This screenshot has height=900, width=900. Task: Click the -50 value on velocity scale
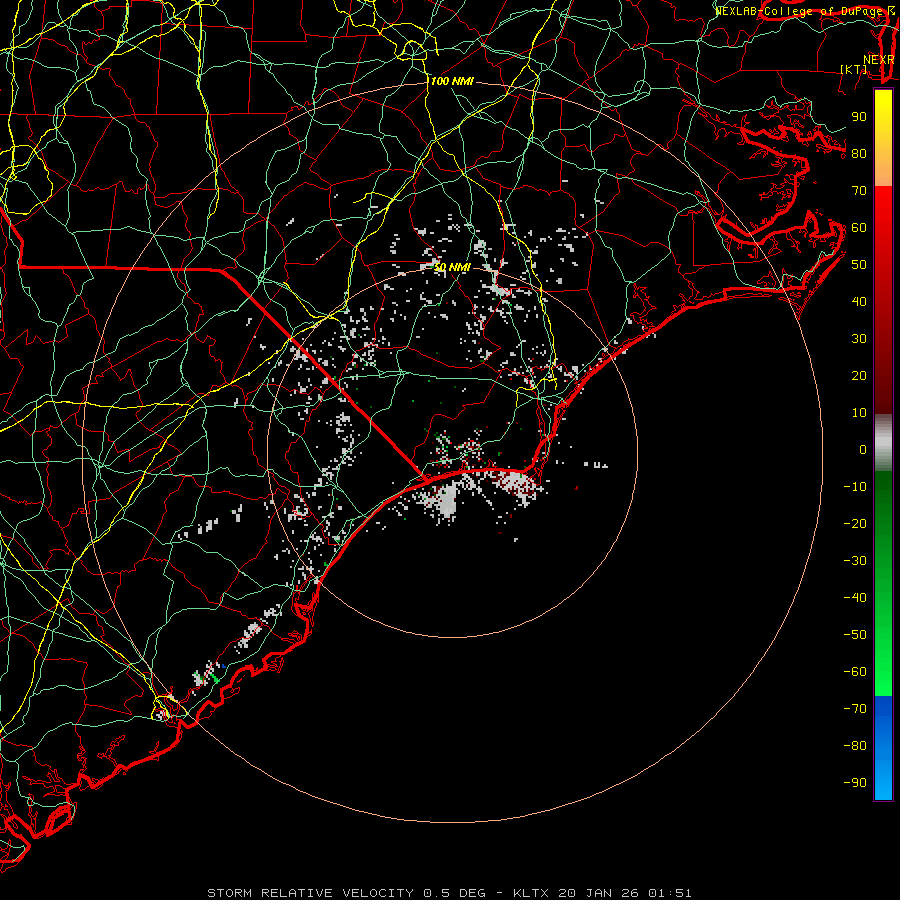point(855,635)
